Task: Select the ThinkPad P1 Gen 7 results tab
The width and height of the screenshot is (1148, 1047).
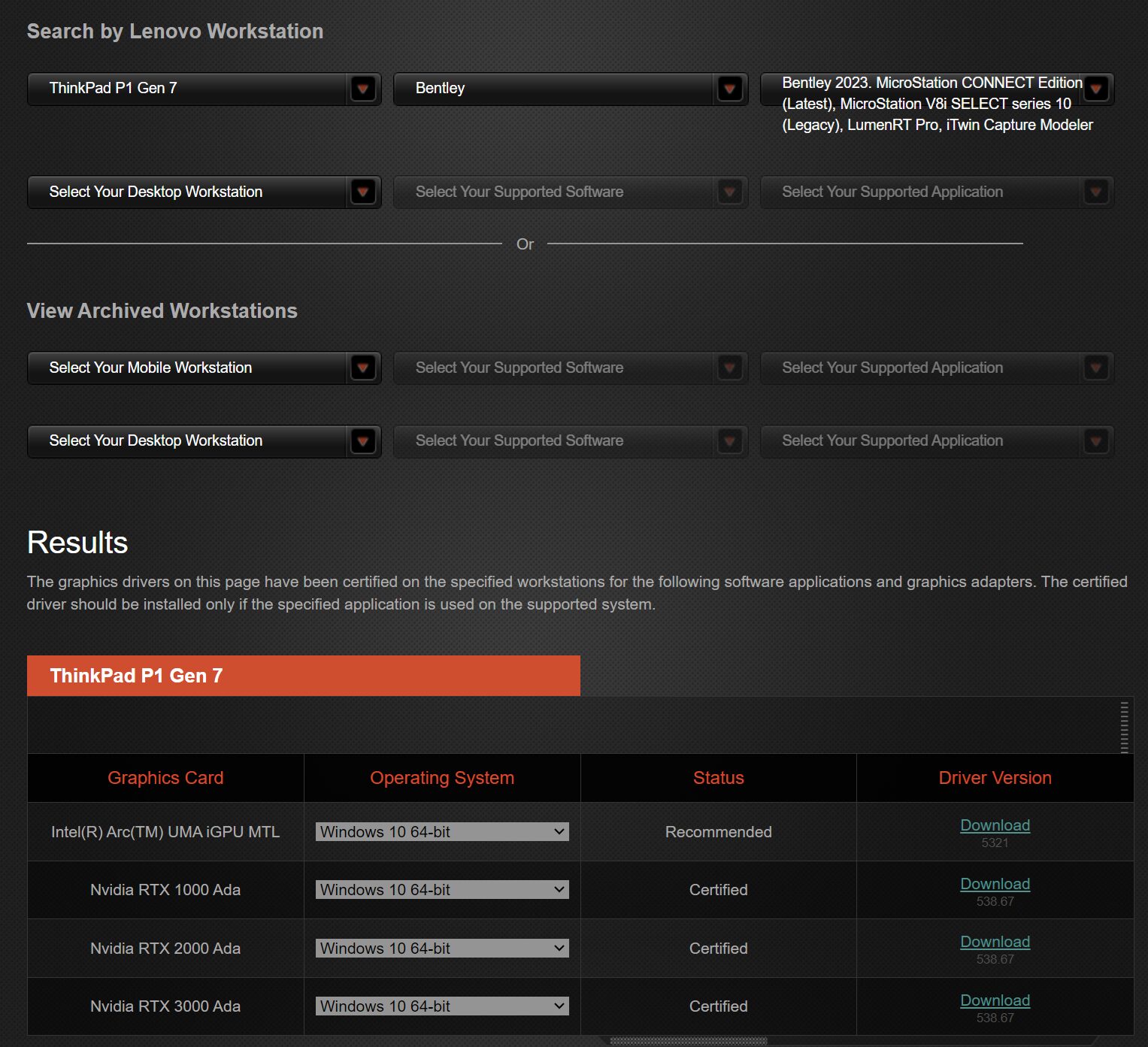Action: click(x=303, y=676)
